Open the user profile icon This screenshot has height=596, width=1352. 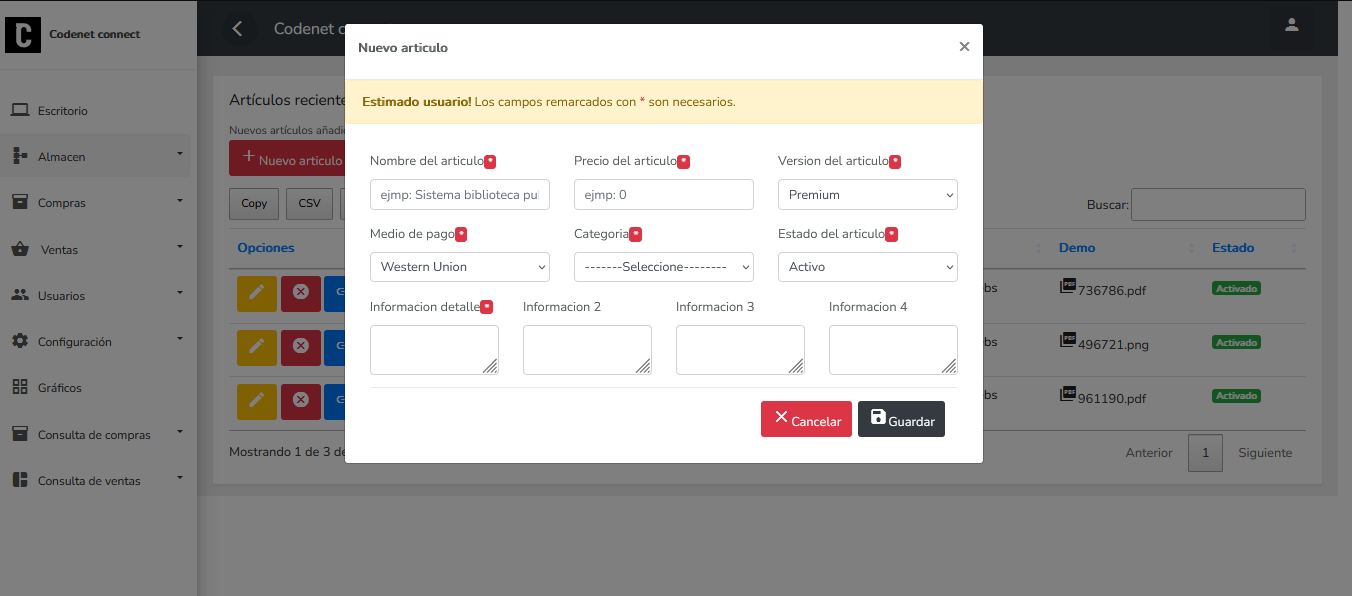click(x=1291, y=26)
